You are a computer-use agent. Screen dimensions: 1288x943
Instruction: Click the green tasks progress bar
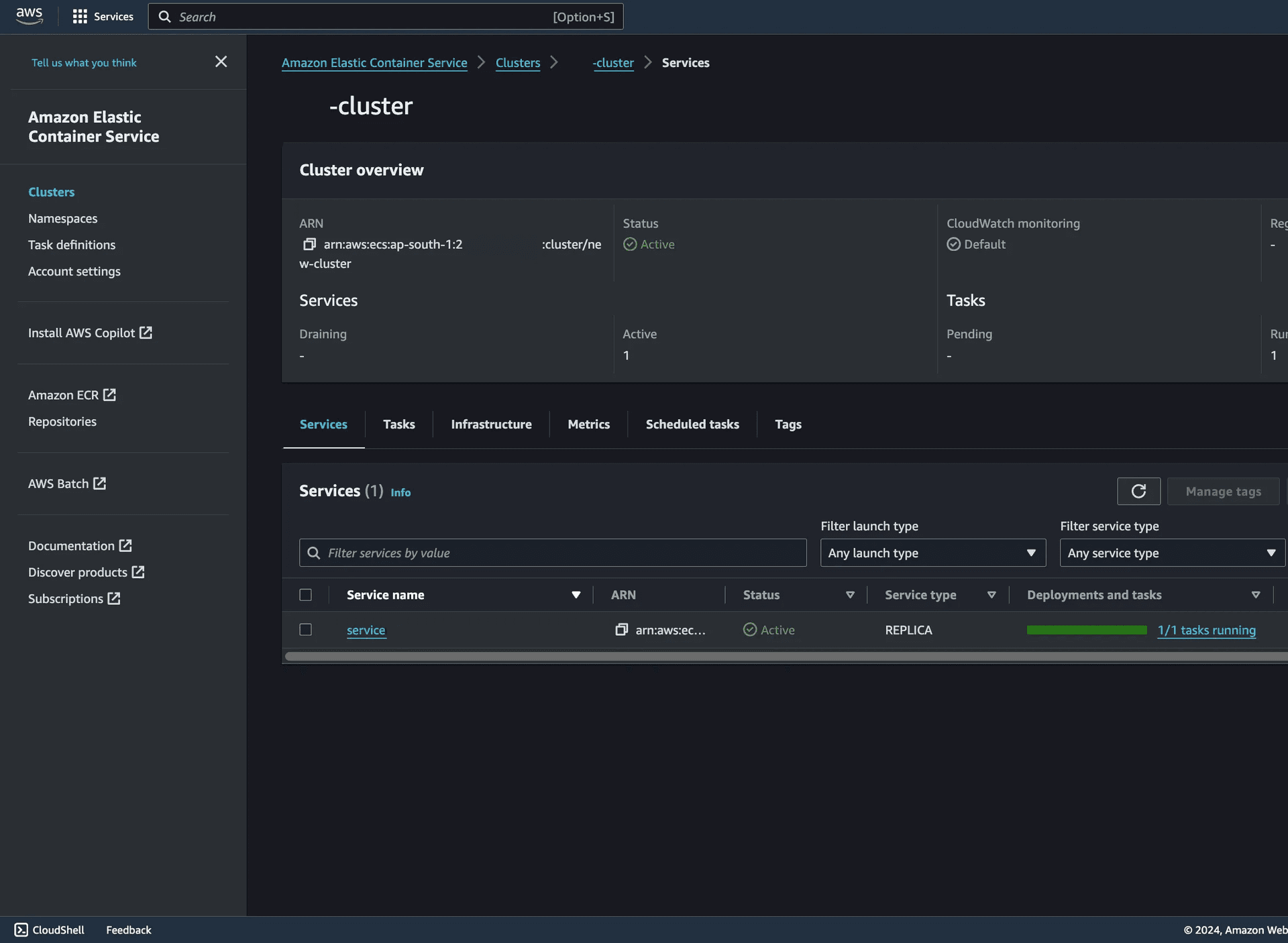click(1086, 630)
